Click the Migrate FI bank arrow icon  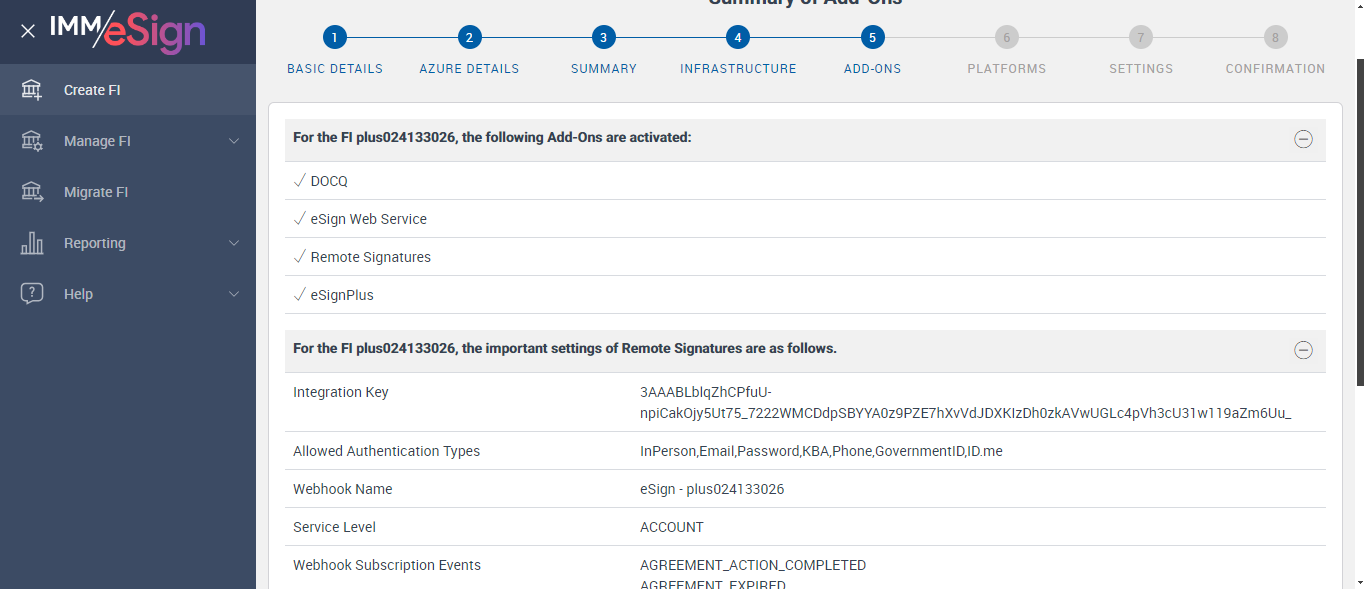[x=32, y=192]
